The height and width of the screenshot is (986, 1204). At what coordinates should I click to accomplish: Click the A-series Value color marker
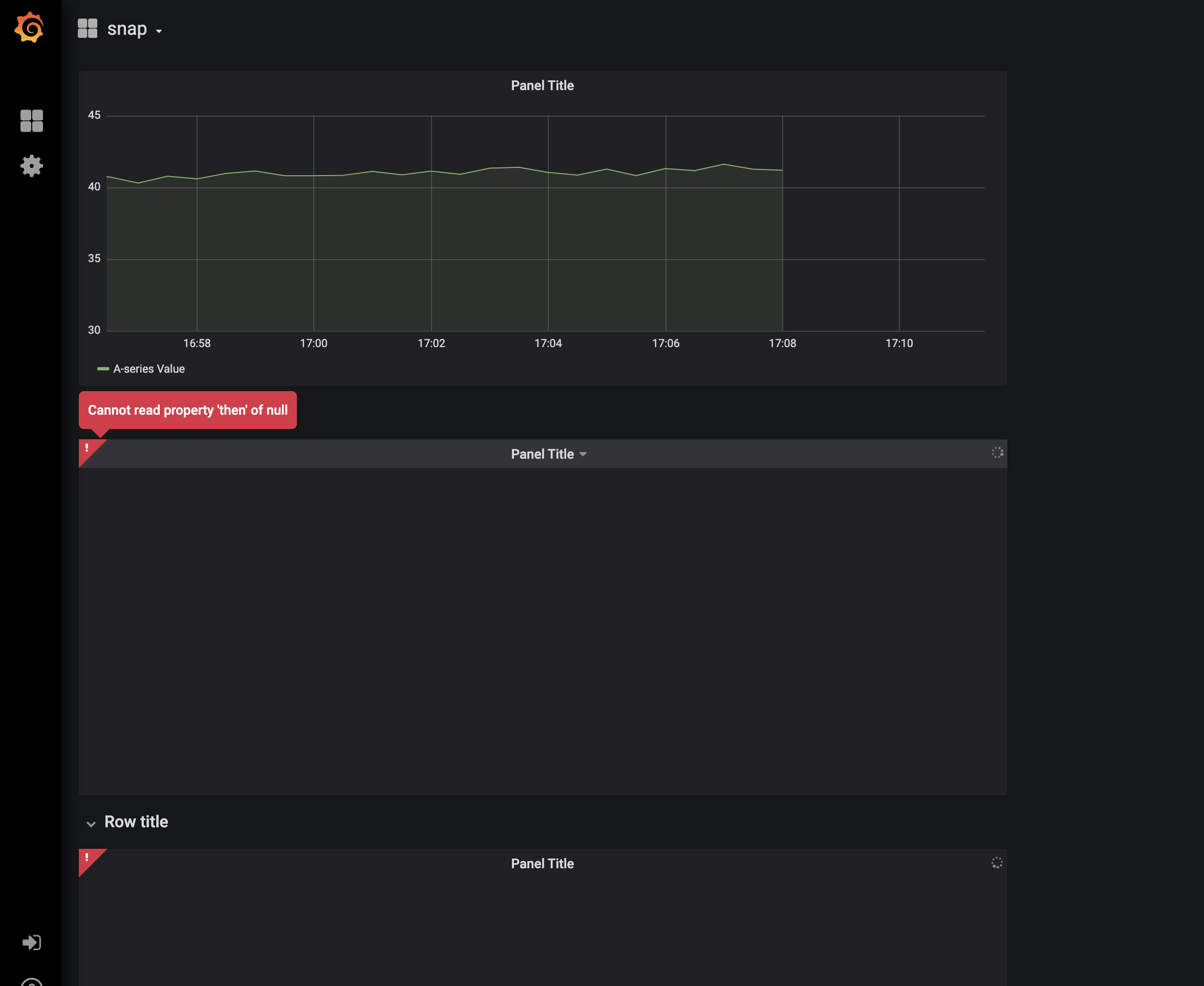point(104,369)
